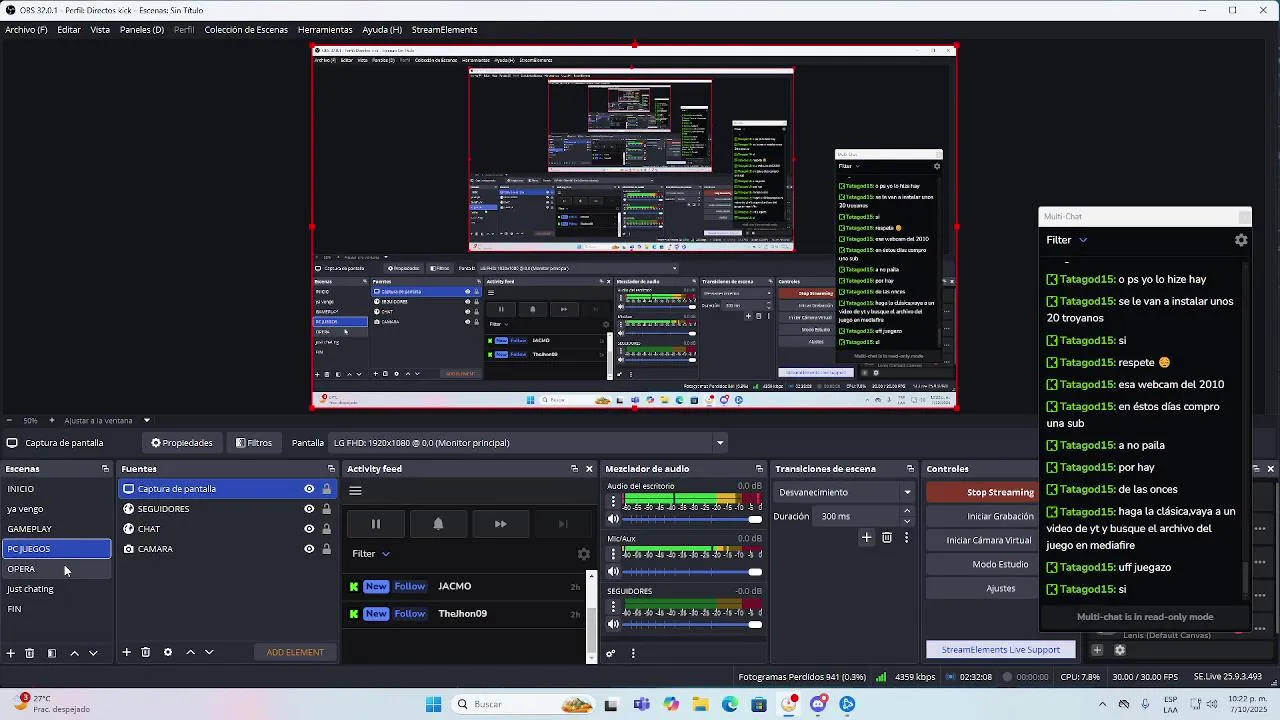The width and height of the screenshot is (1280, 720).
Task: Add a scene transition with plus
Action: coord(867,538)
